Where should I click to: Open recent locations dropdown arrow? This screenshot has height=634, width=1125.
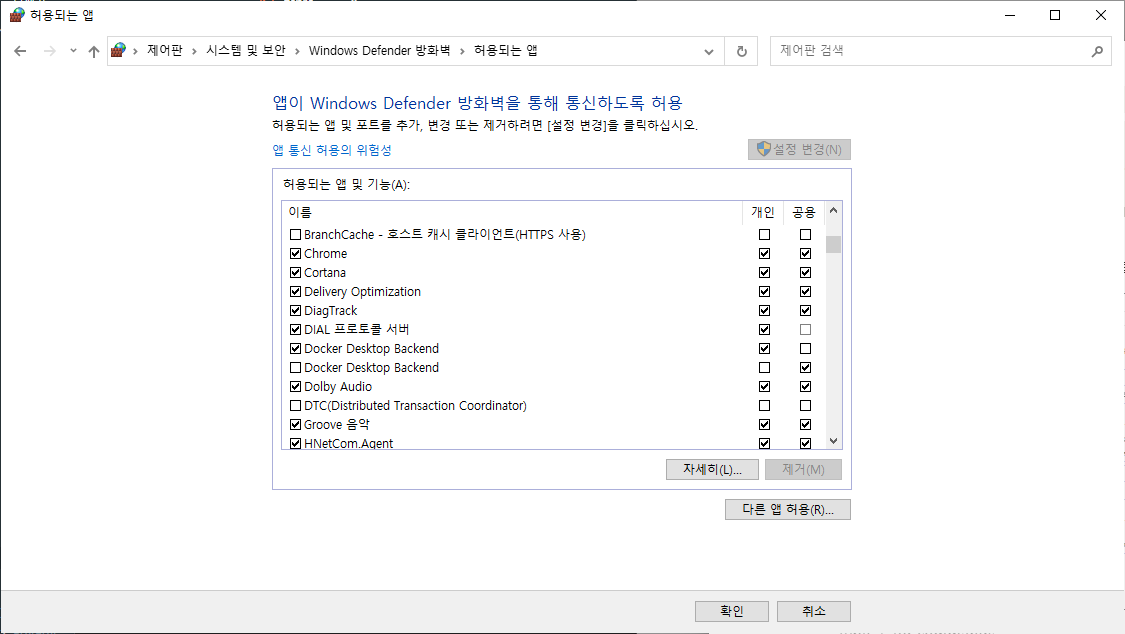[x=73, y=51]
